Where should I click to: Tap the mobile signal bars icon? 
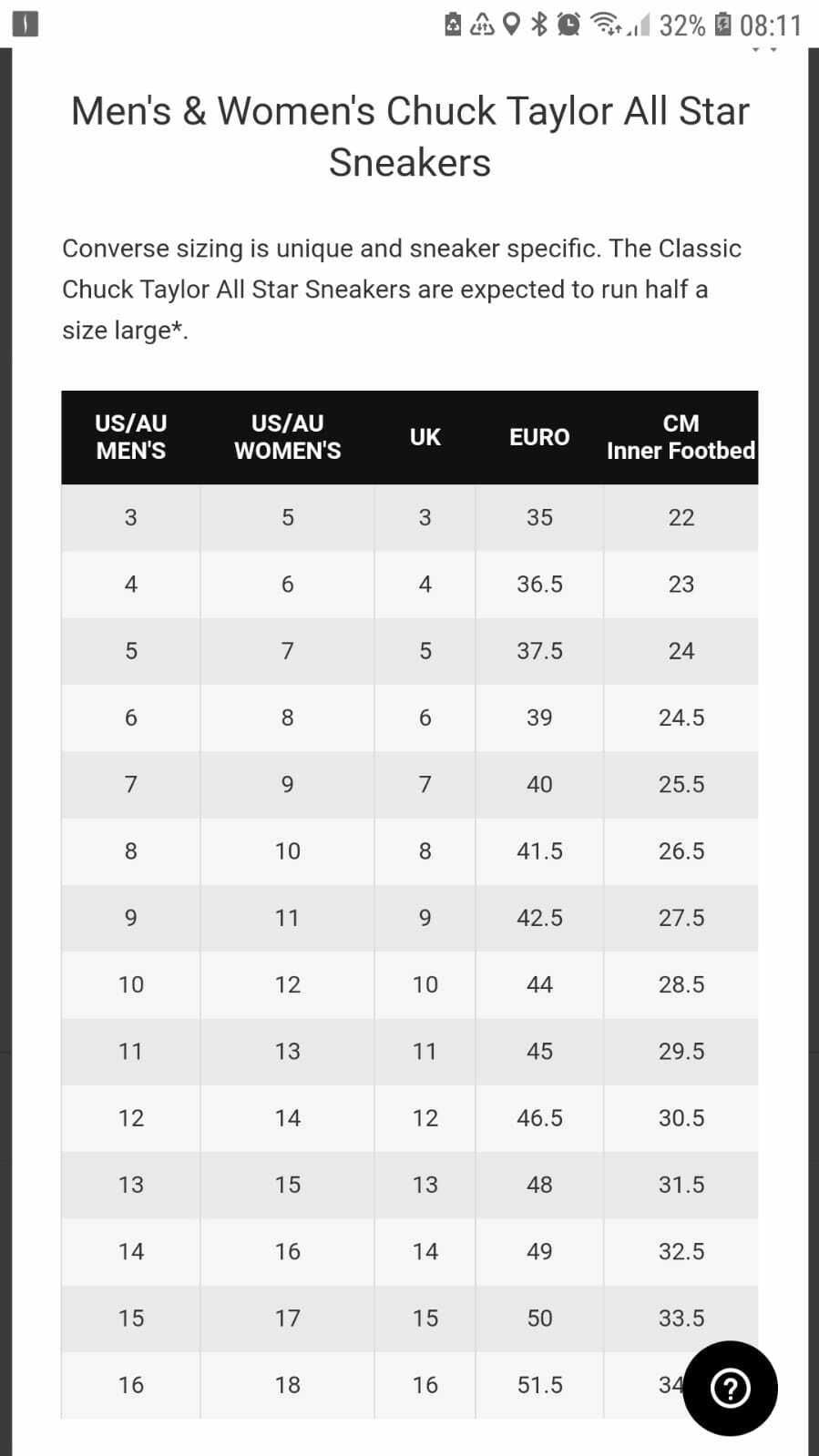pos(640,26)
